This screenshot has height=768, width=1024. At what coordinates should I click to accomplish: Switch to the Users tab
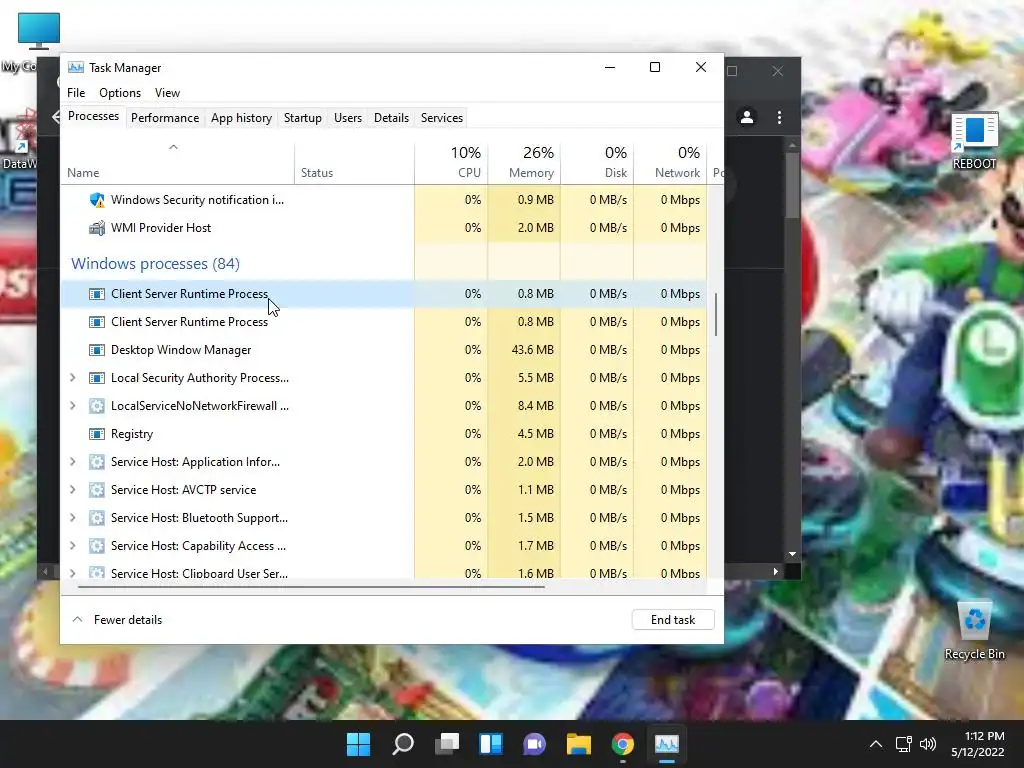(x=347, y=118)
